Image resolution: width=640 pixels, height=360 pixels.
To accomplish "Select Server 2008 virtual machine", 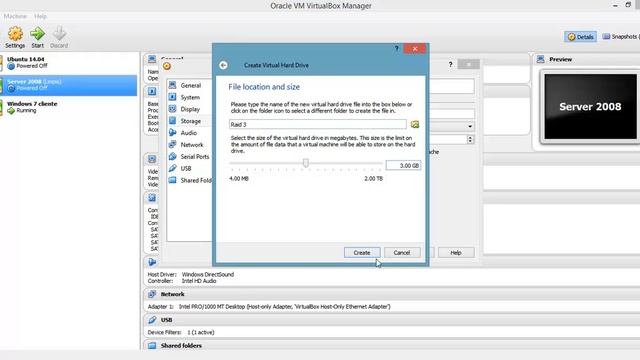I will tap(69, 85).
